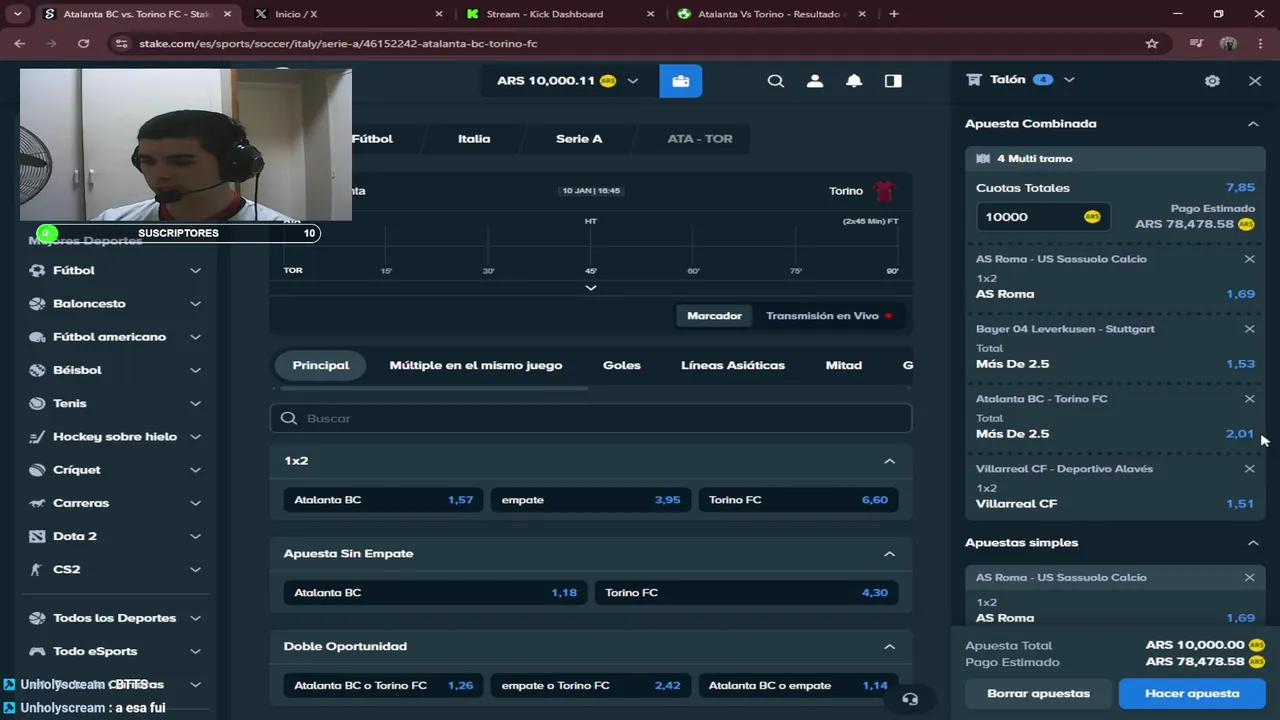Expand the match timeline chevron below 45'
This screenshot has width=1280, height=720.
click(591, 288)
